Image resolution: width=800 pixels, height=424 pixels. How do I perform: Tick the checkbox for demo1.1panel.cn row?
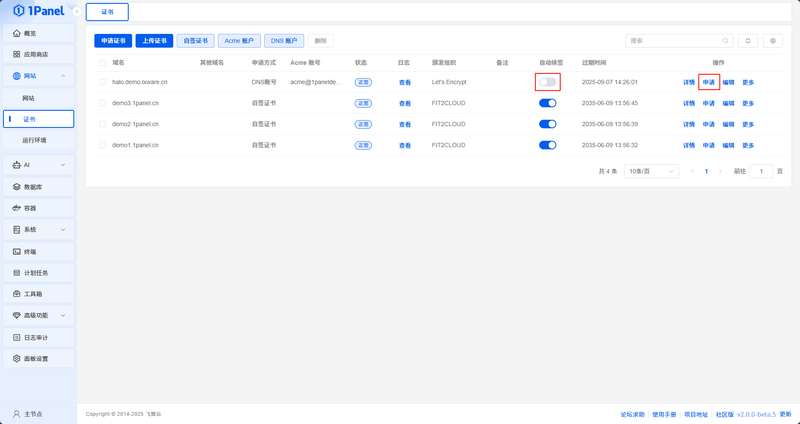click(103, 145)
